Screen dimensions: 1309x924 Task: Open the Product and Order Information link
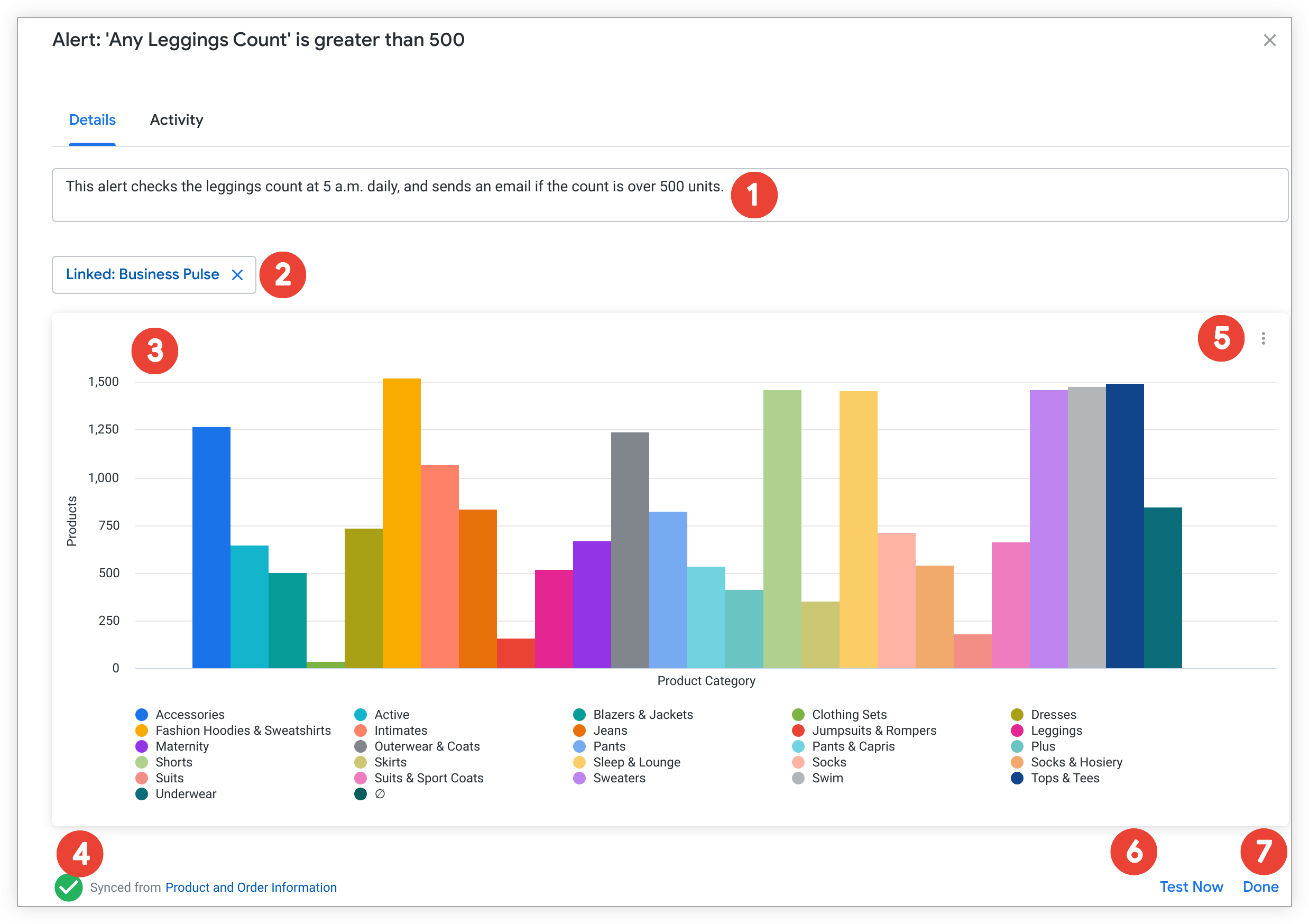click(251, 888)
